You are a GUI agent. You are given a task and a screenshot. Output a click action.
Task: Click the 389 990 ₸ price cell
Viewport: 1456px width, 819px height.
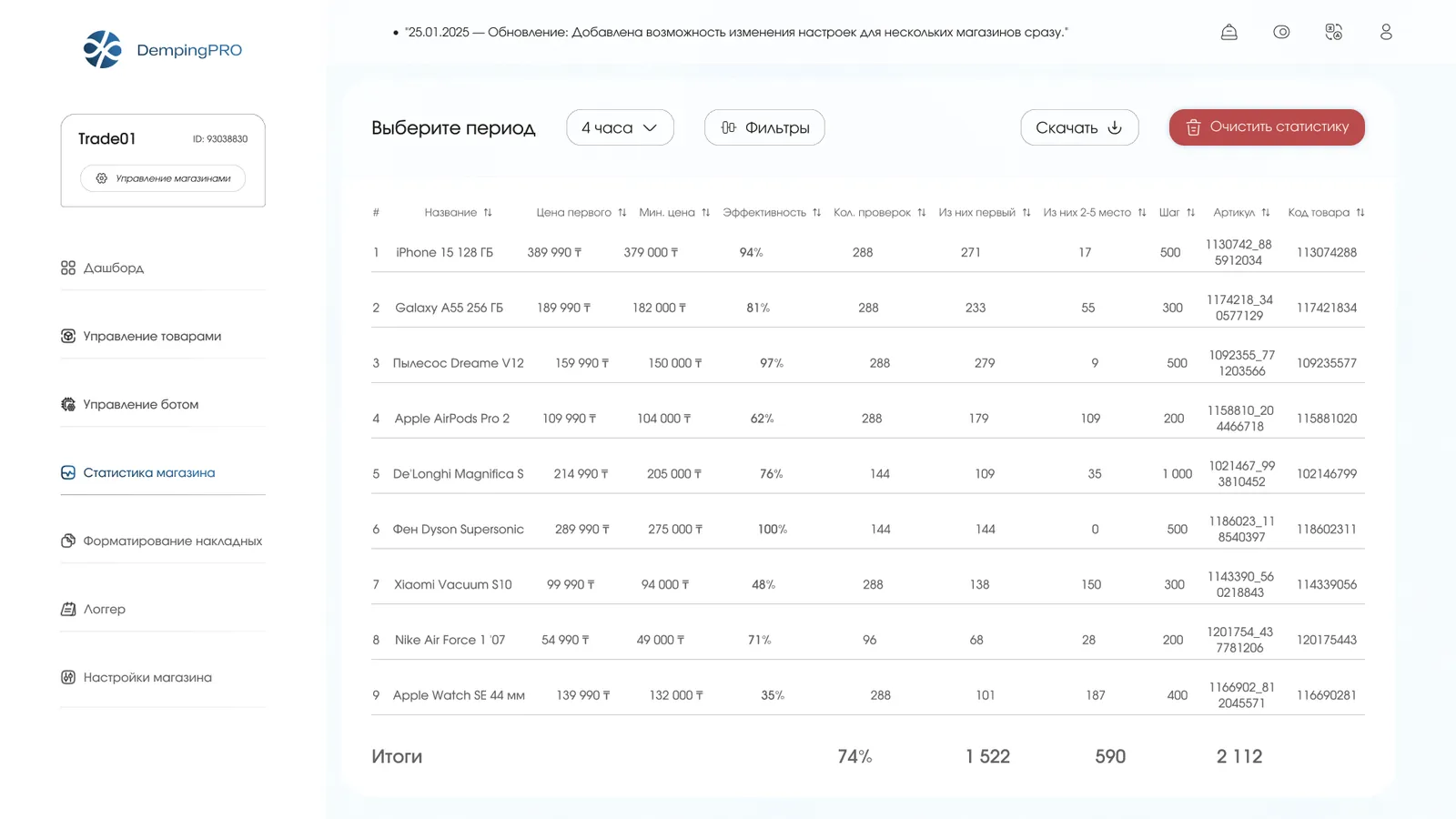(554, 252)
